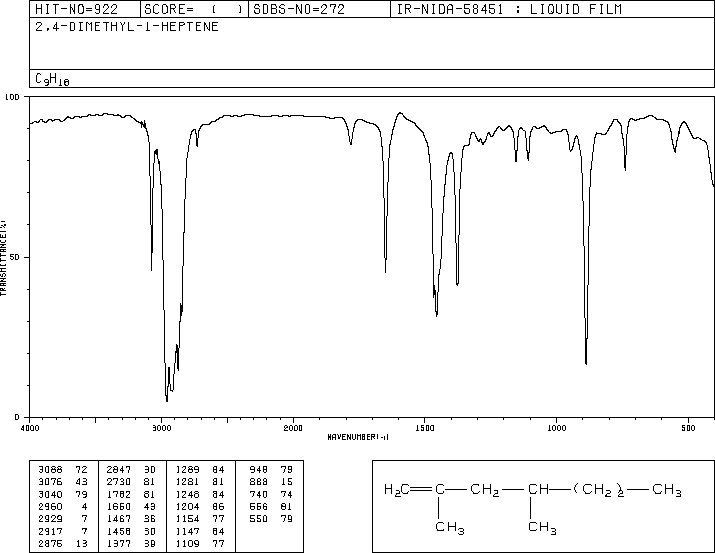Click the IR-NIDA-58451 : LIQUID FILM label

[x=509, y=9]
